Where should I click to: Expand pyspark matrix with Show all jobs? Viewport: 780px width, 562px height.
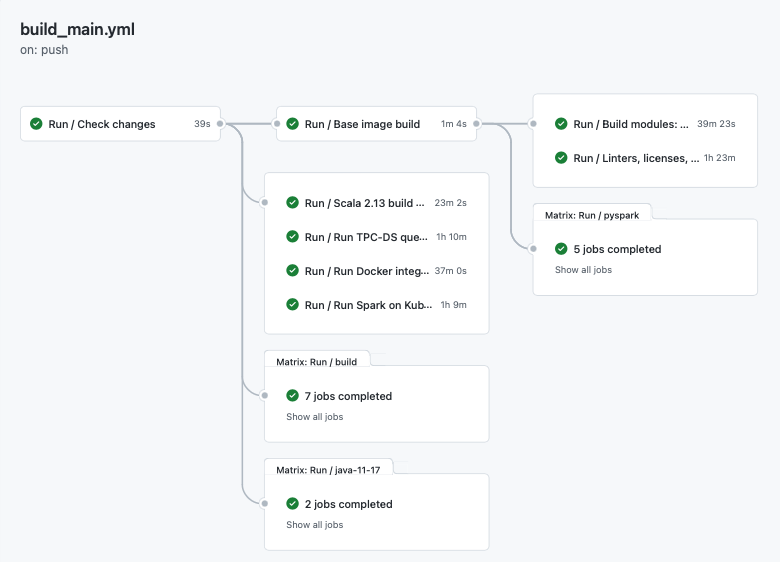[x=583, y=270]
